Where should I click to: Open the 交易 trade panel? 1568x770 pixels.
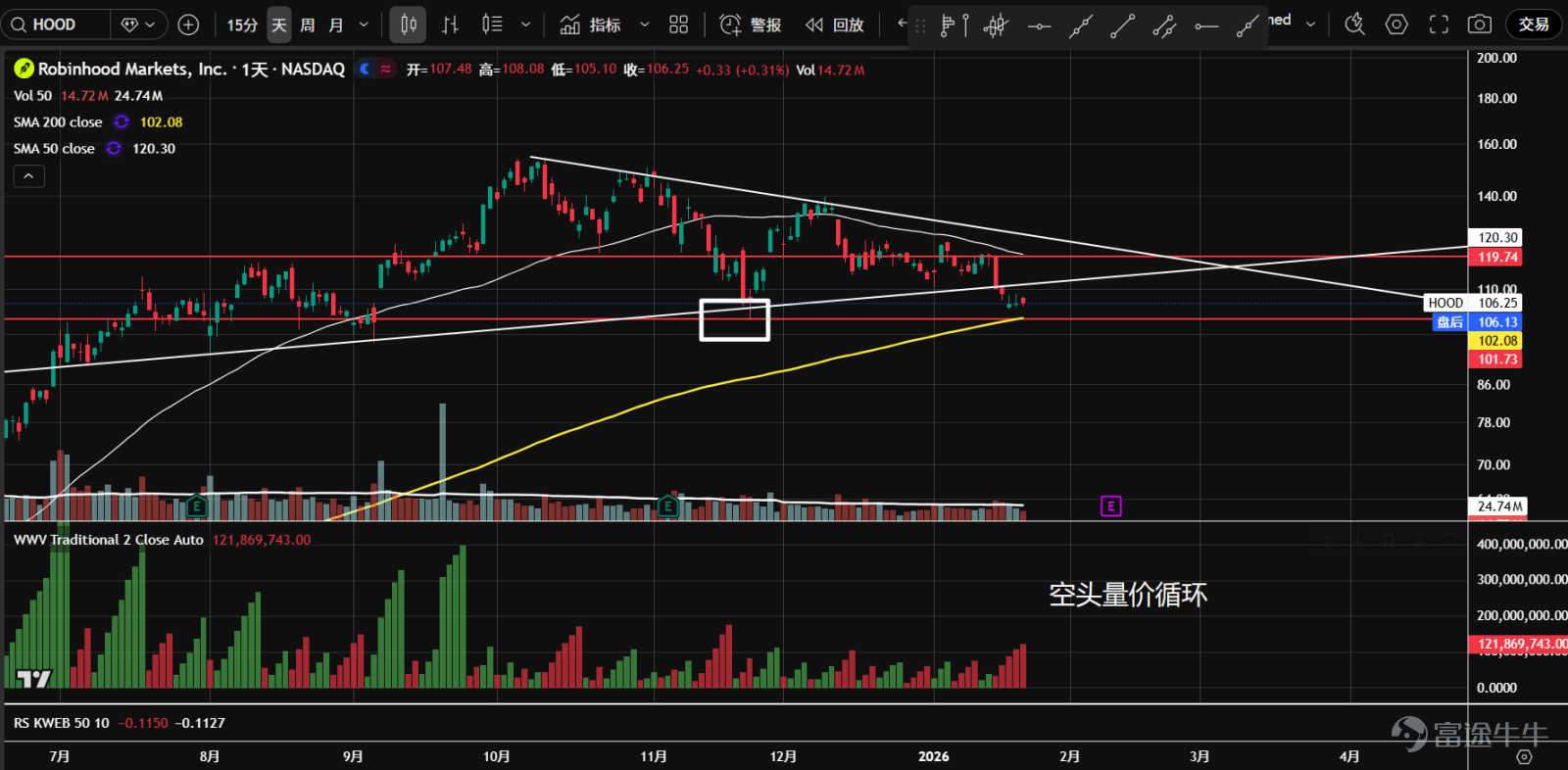1534,24
